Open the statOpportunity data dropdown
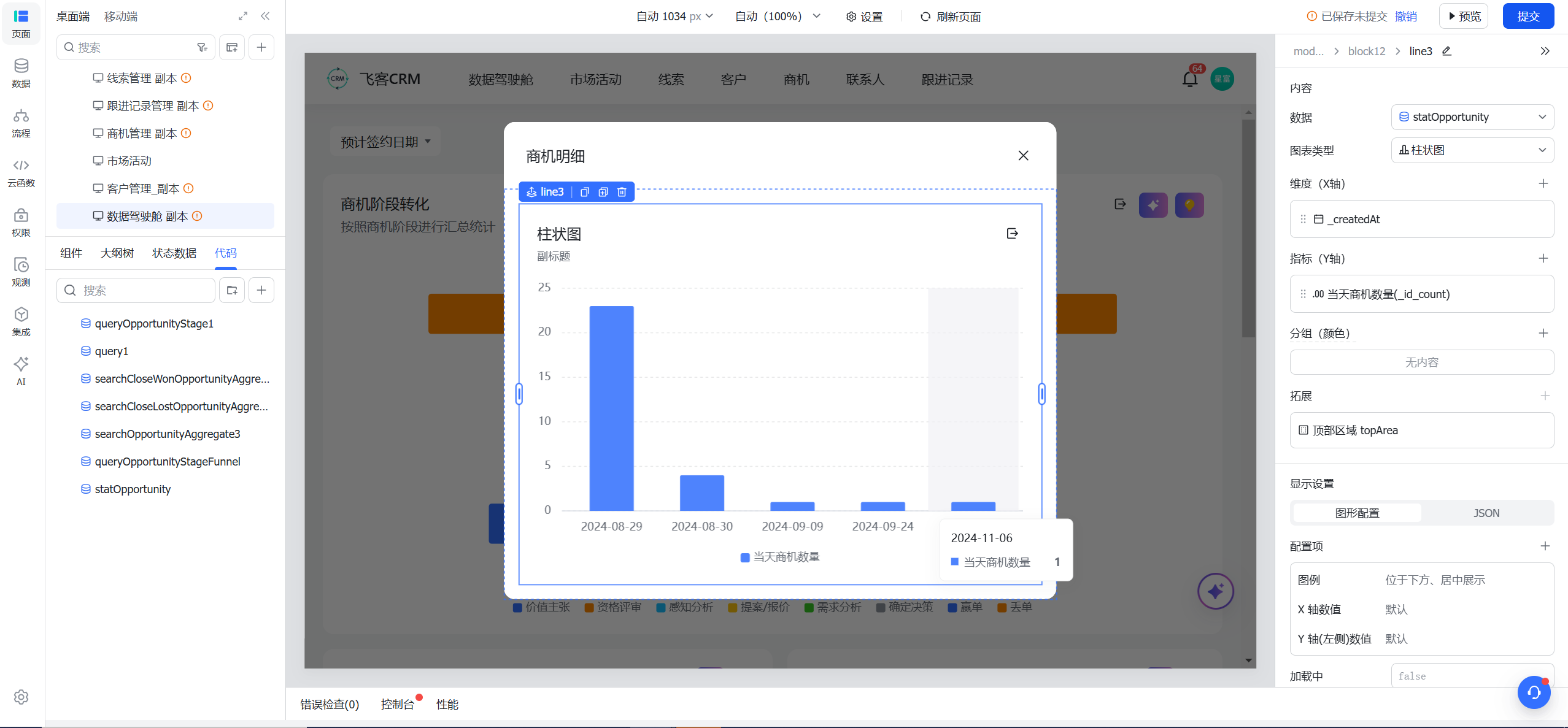1568x728 pixels. pos(1472,117)
